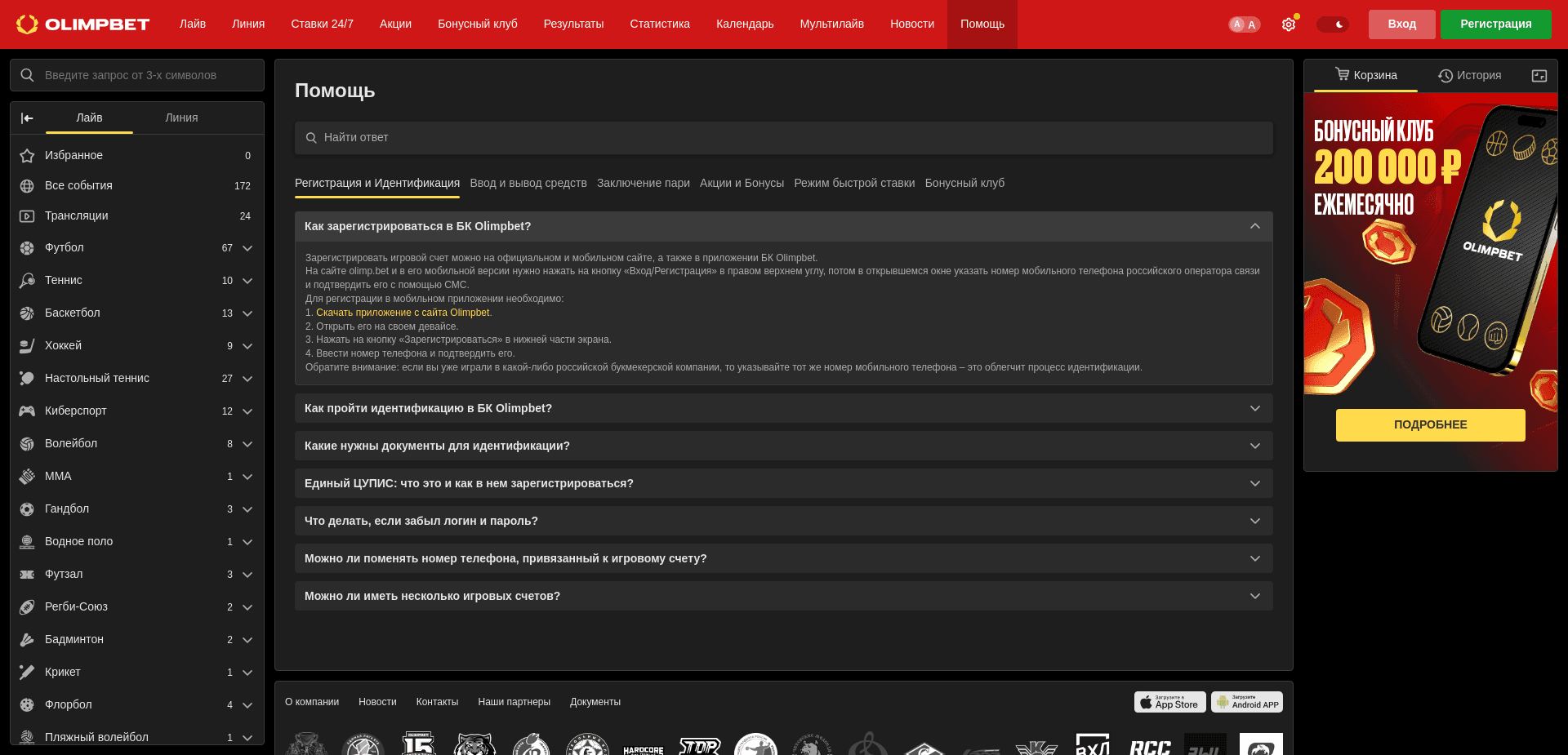Click the MMA glove icon
The height and width of the screenshot is (755, 1568).
[27, 477]
